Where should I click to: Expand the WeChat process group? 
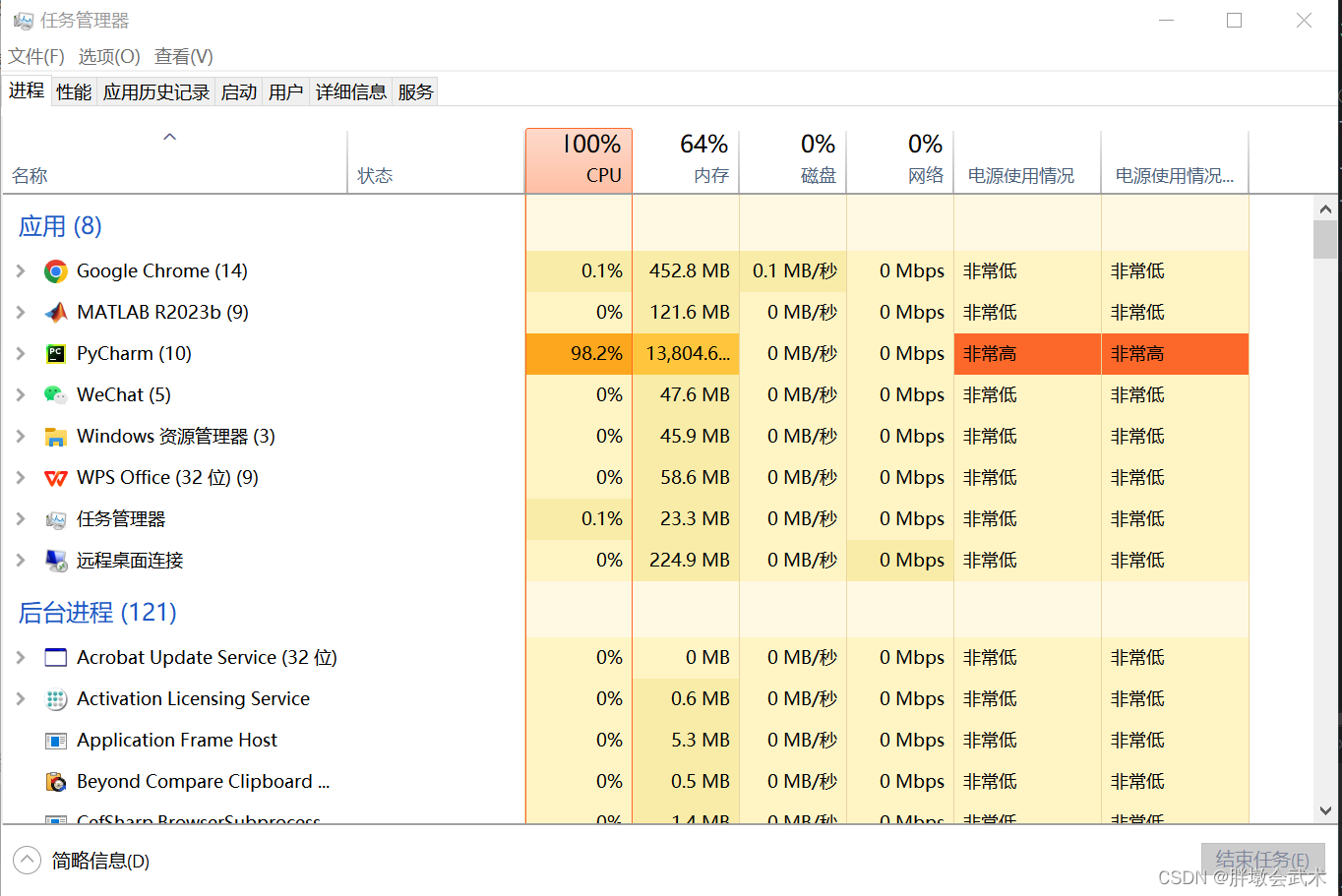(x=21, y=394)
